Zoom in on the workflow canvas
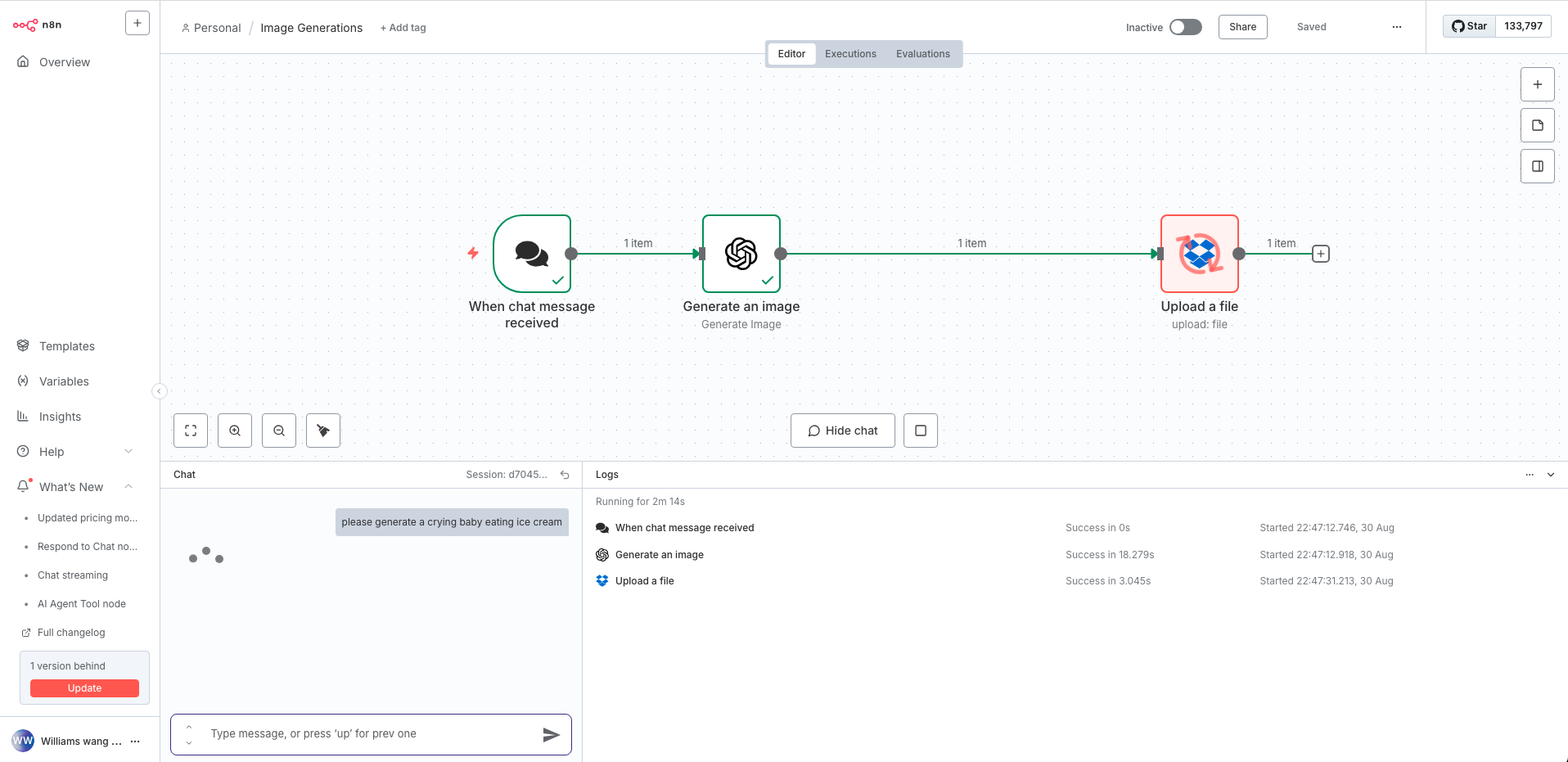This screenshot has width=1568, height=762. click(x=235, y=431)
